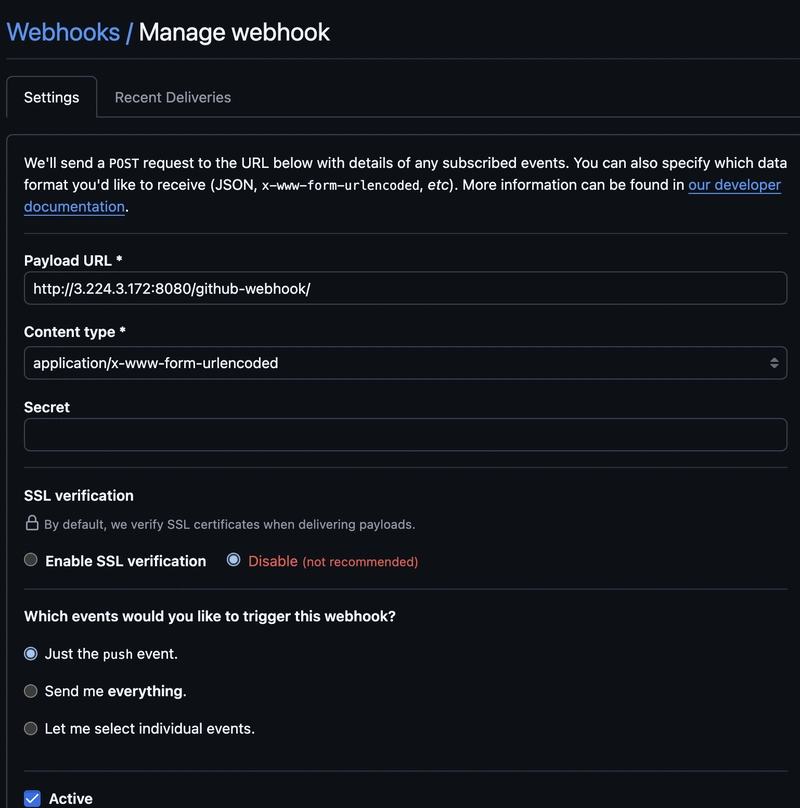The image size is (800, 808).
Task: Open the Recent Deliveries tab
Action: [x=173, y=97]
